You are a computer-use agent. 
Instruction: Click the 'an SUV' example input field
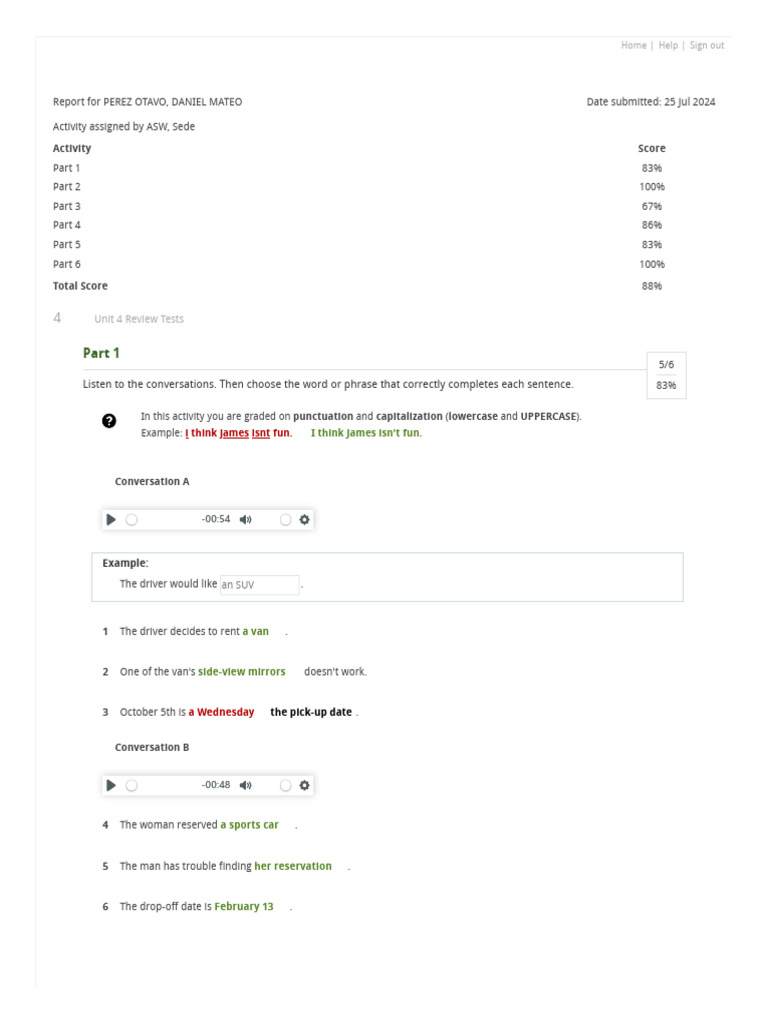click(x=259, y=585)
